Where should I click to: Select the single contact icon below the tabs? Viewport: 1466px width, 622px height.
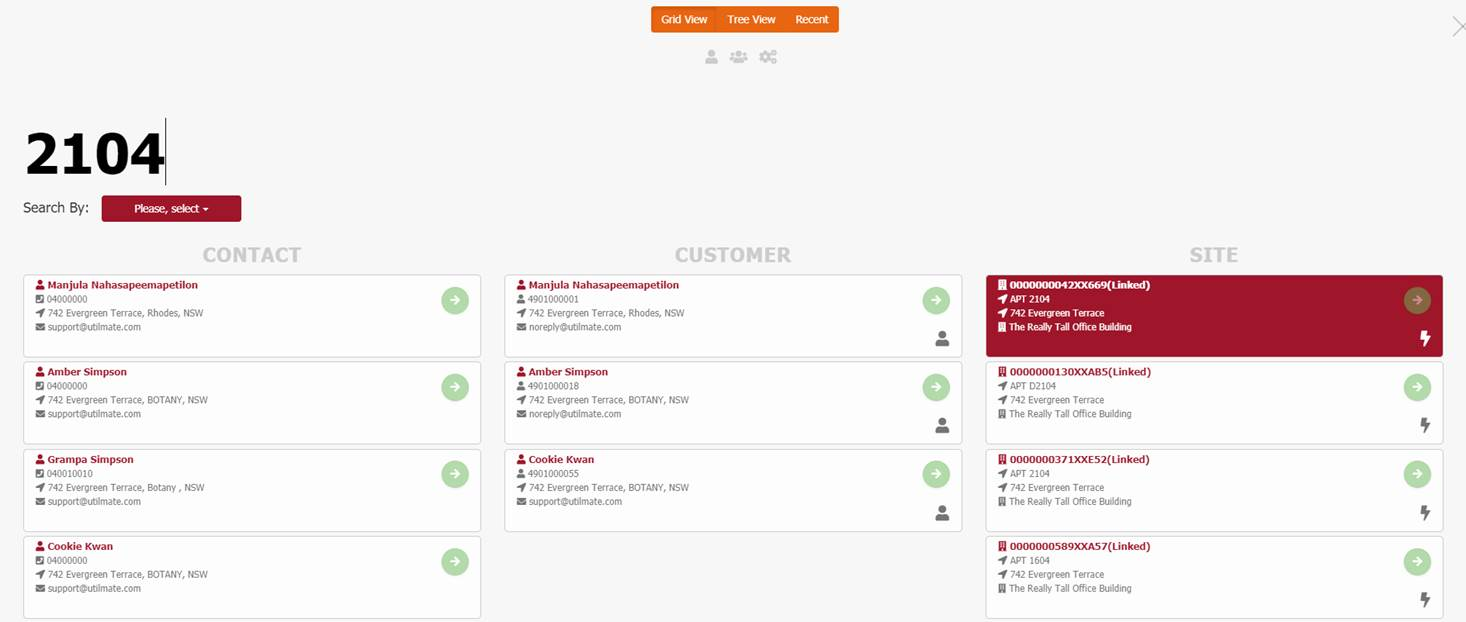click(711, 57)
